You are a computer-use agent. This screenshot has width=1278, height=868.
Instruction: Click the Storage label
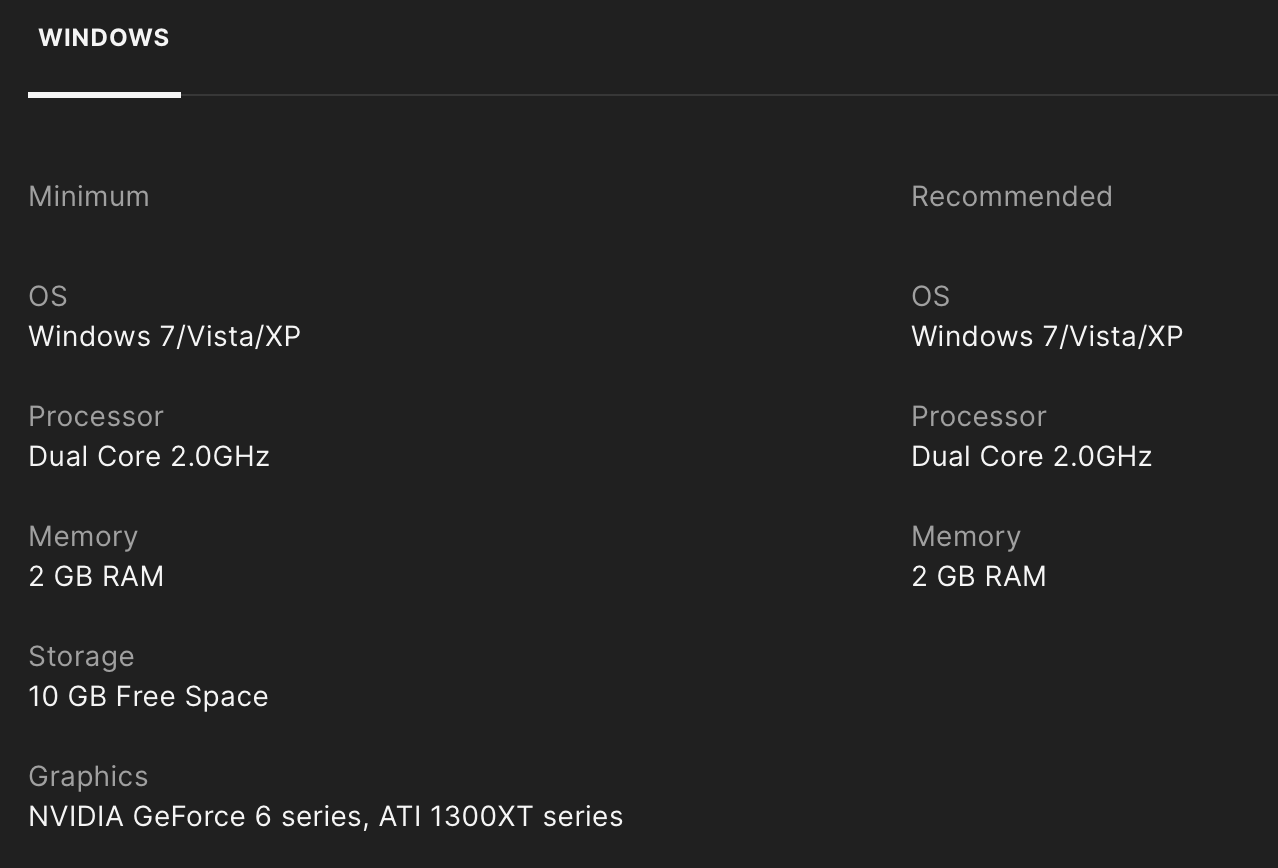pos(81,656)
